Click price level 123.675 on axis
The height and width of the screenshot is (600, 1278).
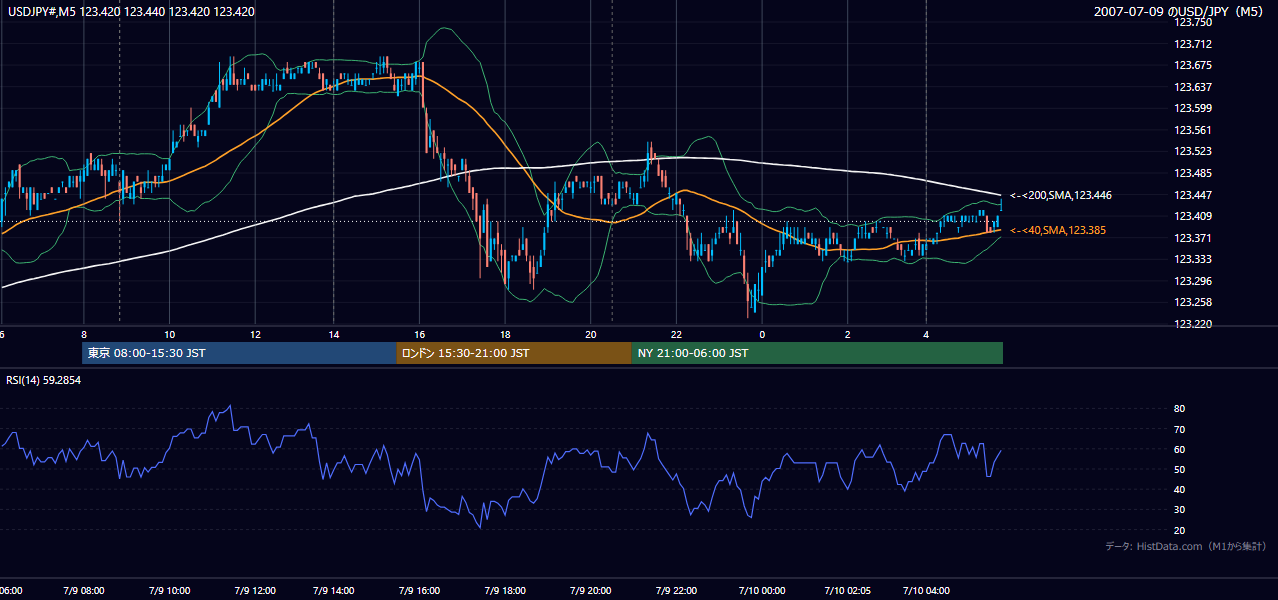[x=1192, y=65]
